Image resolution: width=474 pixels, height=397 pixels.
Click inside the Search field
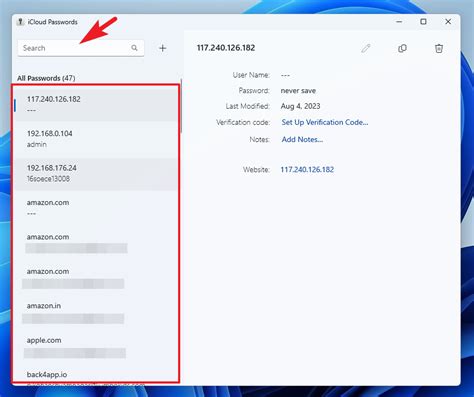(81, 48)
